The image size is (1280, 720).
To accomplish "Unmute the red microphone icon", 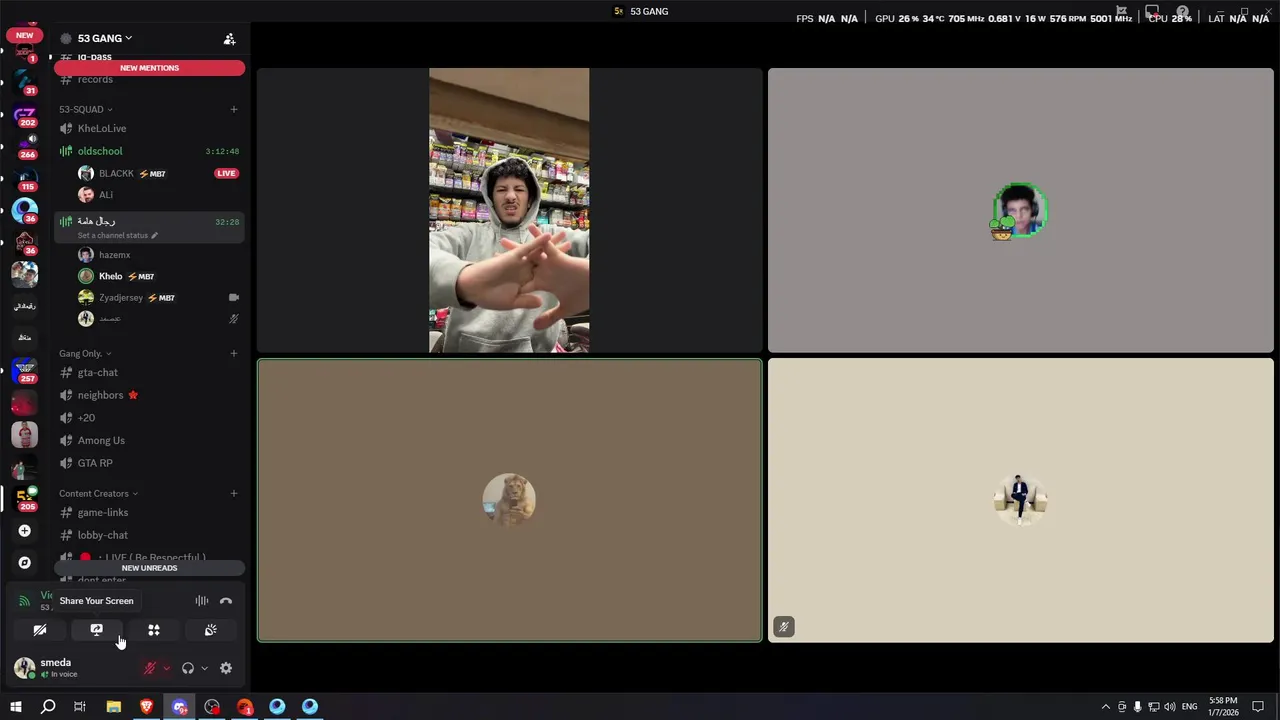I will coord(150,668).
